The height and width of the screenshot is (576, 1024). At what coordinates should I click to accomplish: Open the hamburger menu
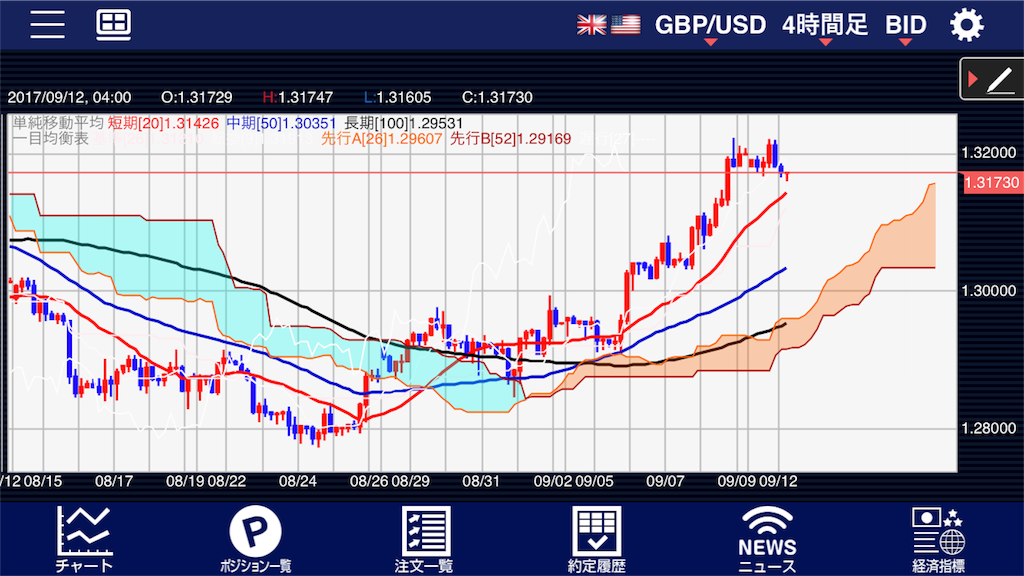(47, 25)
